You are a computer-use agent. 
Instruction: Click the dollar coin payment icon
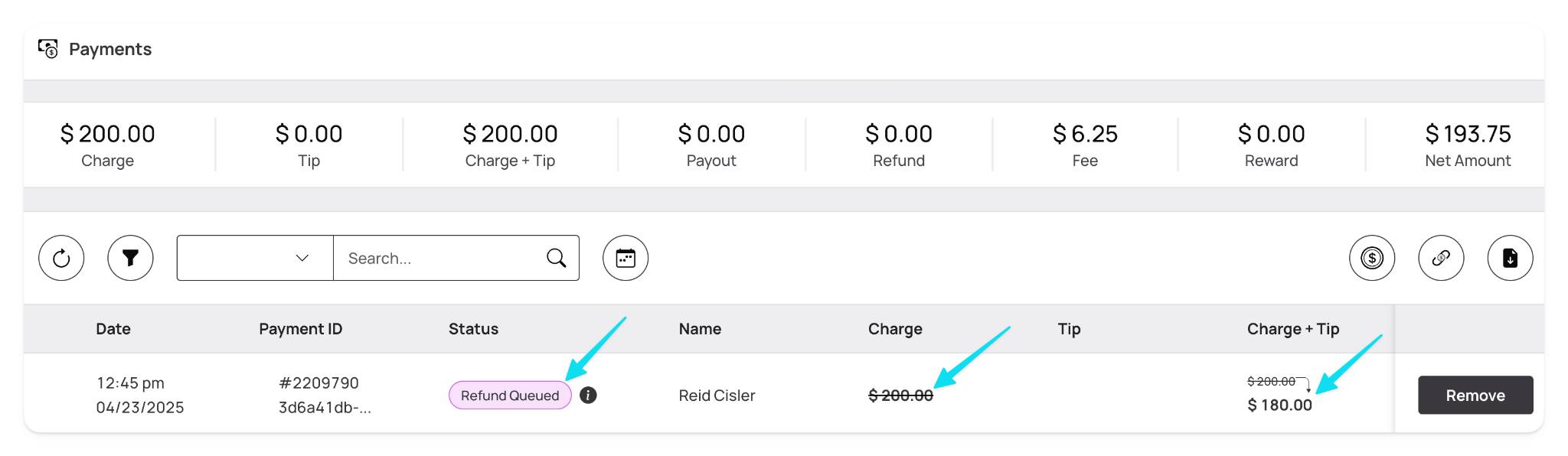(x=1372, y=258)
